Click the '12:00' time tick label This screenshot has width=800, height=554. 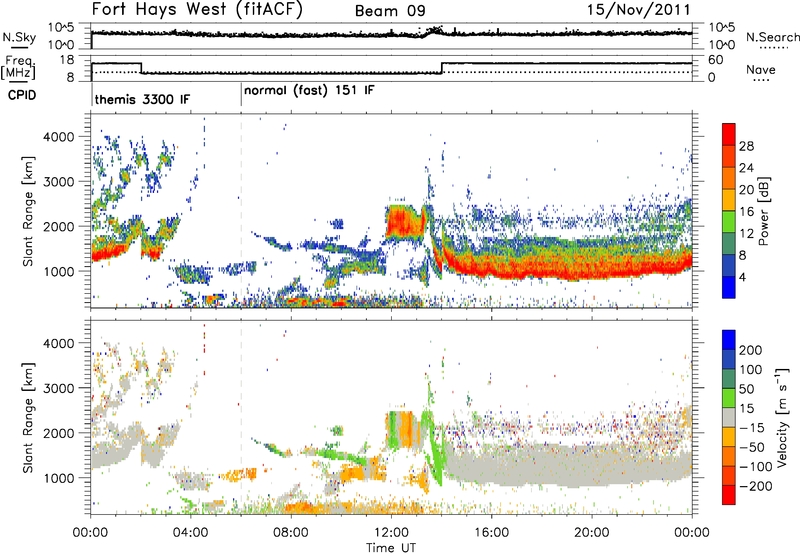tap(391, 533)
